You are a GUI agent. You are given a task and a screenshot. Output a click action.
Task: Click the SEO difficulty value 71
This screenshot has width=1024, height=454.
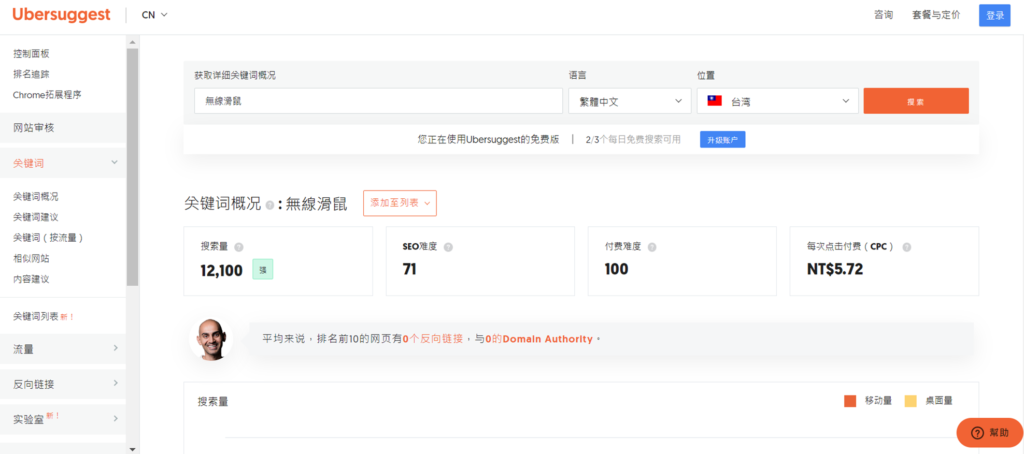409,269
